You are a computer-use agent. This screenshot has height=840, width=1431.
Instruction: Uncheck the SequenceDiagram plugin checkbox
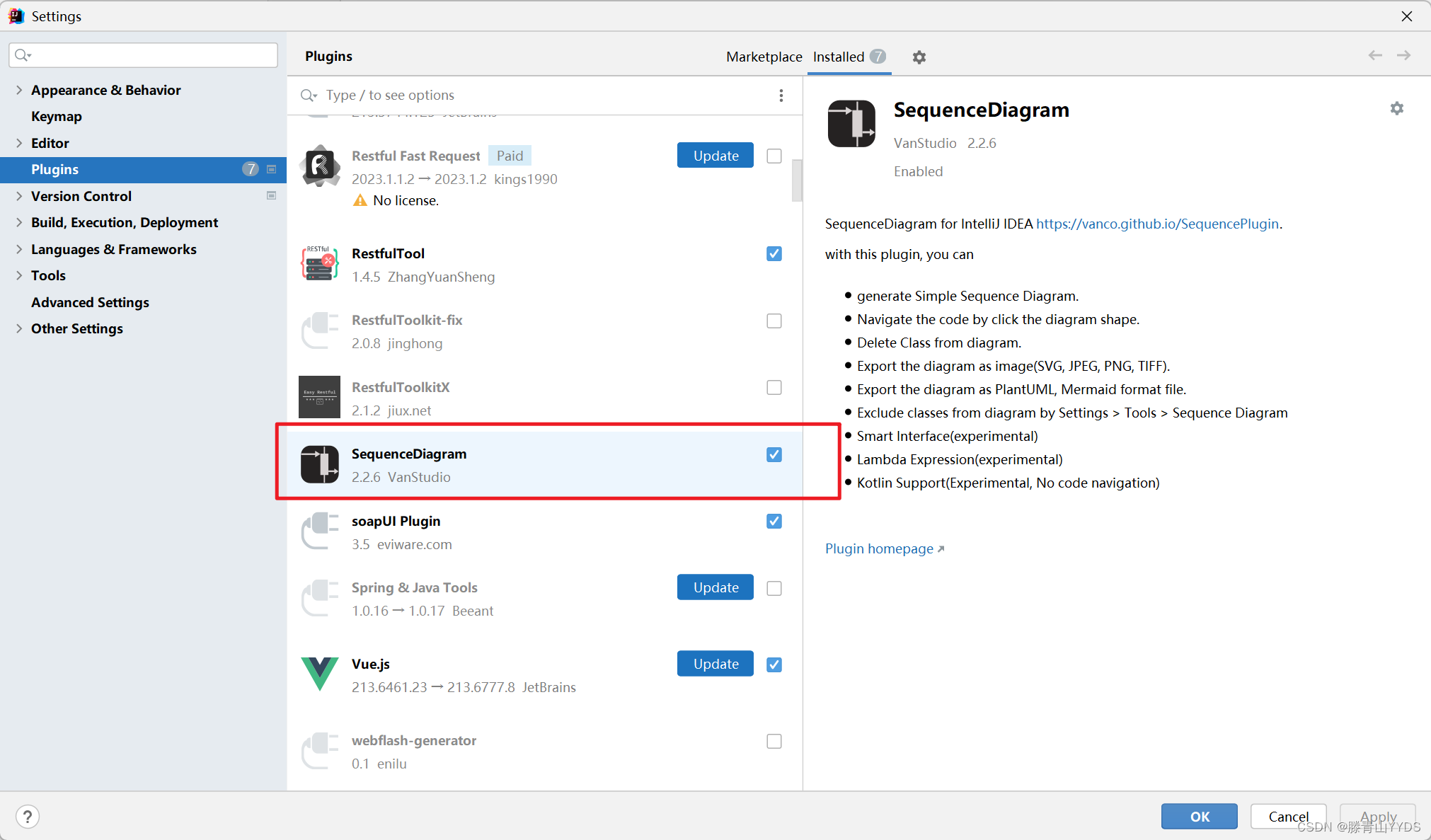pyautogui.click(x=774, y=455)
